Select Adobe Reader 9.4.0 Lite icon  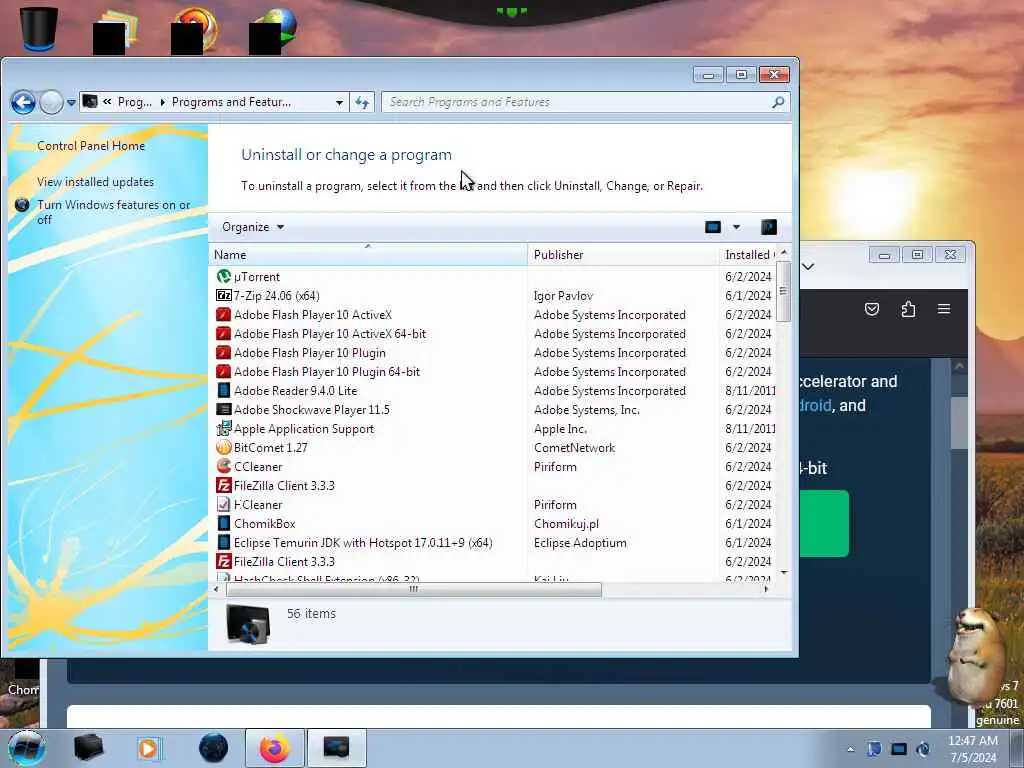click(x=223, y=391)
